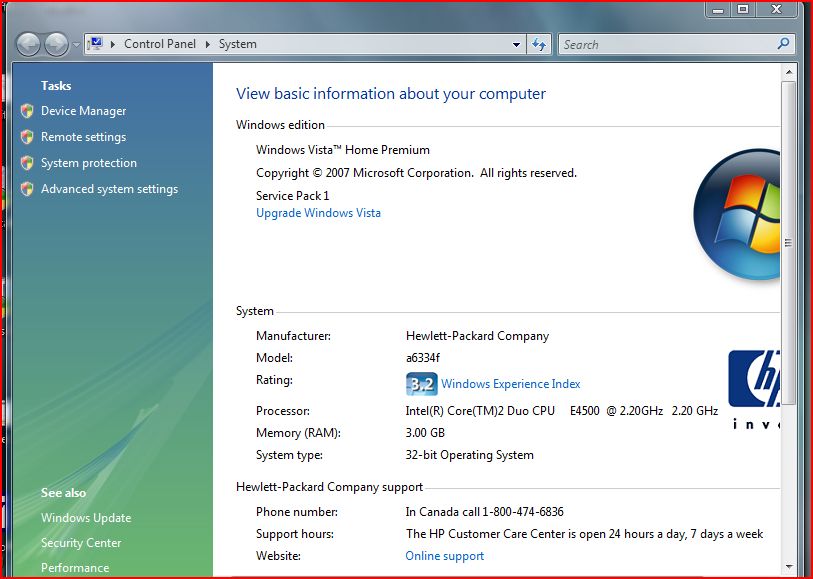Select System in the address breadcrumb
813x579 pixels.
[x=237, y=44]
